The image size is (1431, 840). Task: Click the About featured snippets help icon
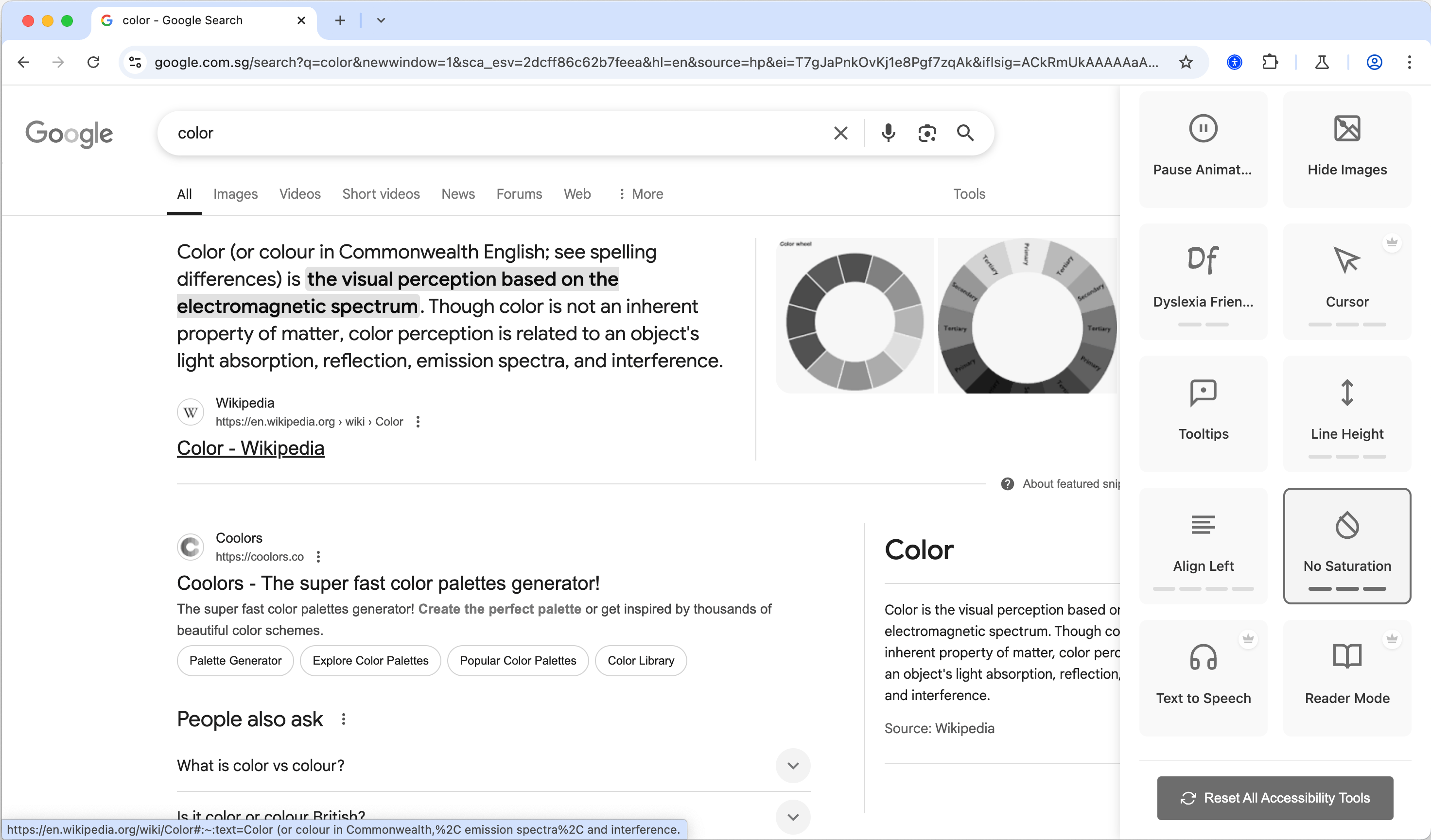[1007, 483]
